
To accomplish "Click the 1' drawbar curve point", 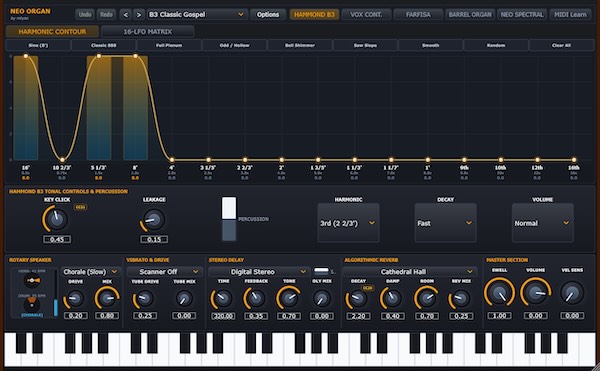I will (428, 159).
